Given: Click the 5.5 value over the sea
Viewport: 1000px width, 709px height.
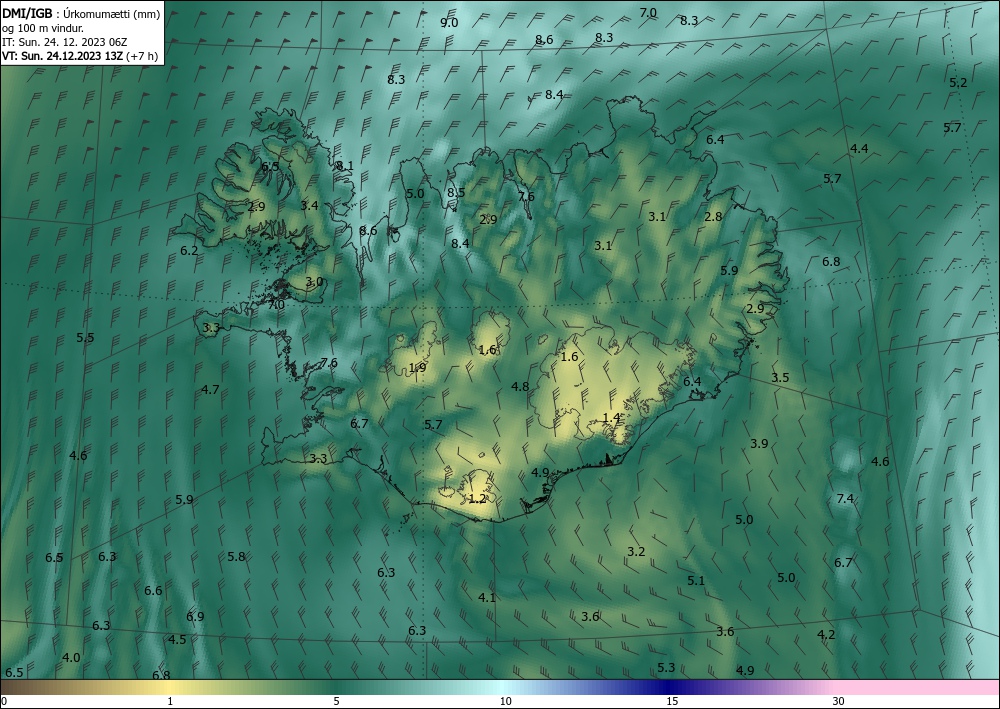Looking at the screenshot, I should (85, 338).
